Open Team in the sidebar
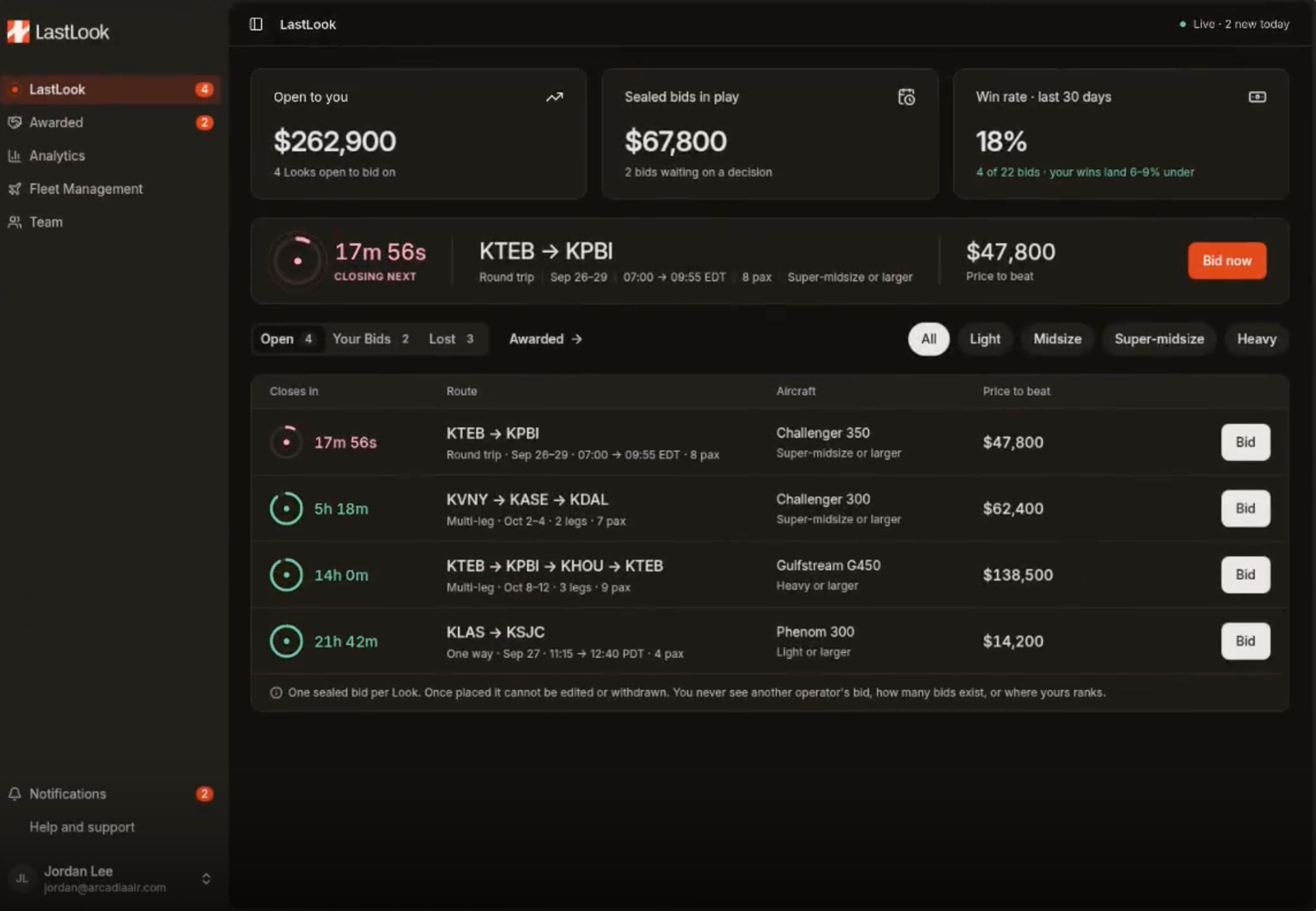This screenshot has height=911, width=1316. (110, 222)
